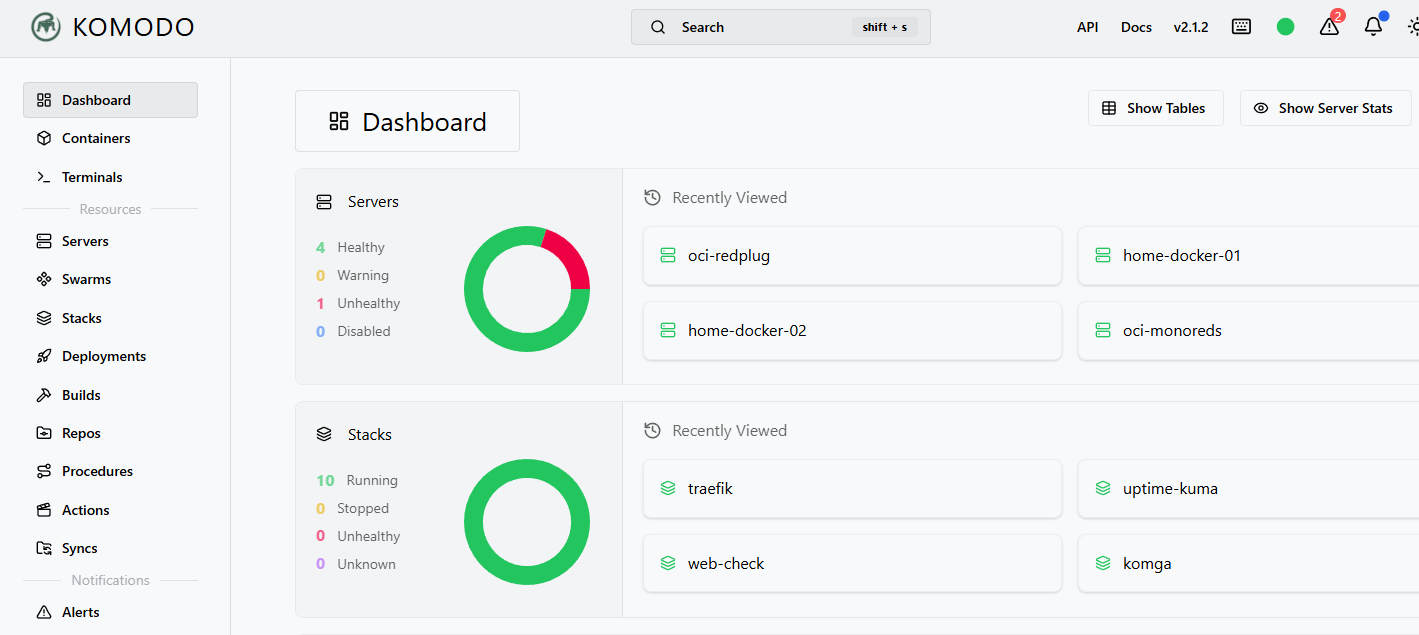Open Swarms from the sidebar

(x=110, y=279)
